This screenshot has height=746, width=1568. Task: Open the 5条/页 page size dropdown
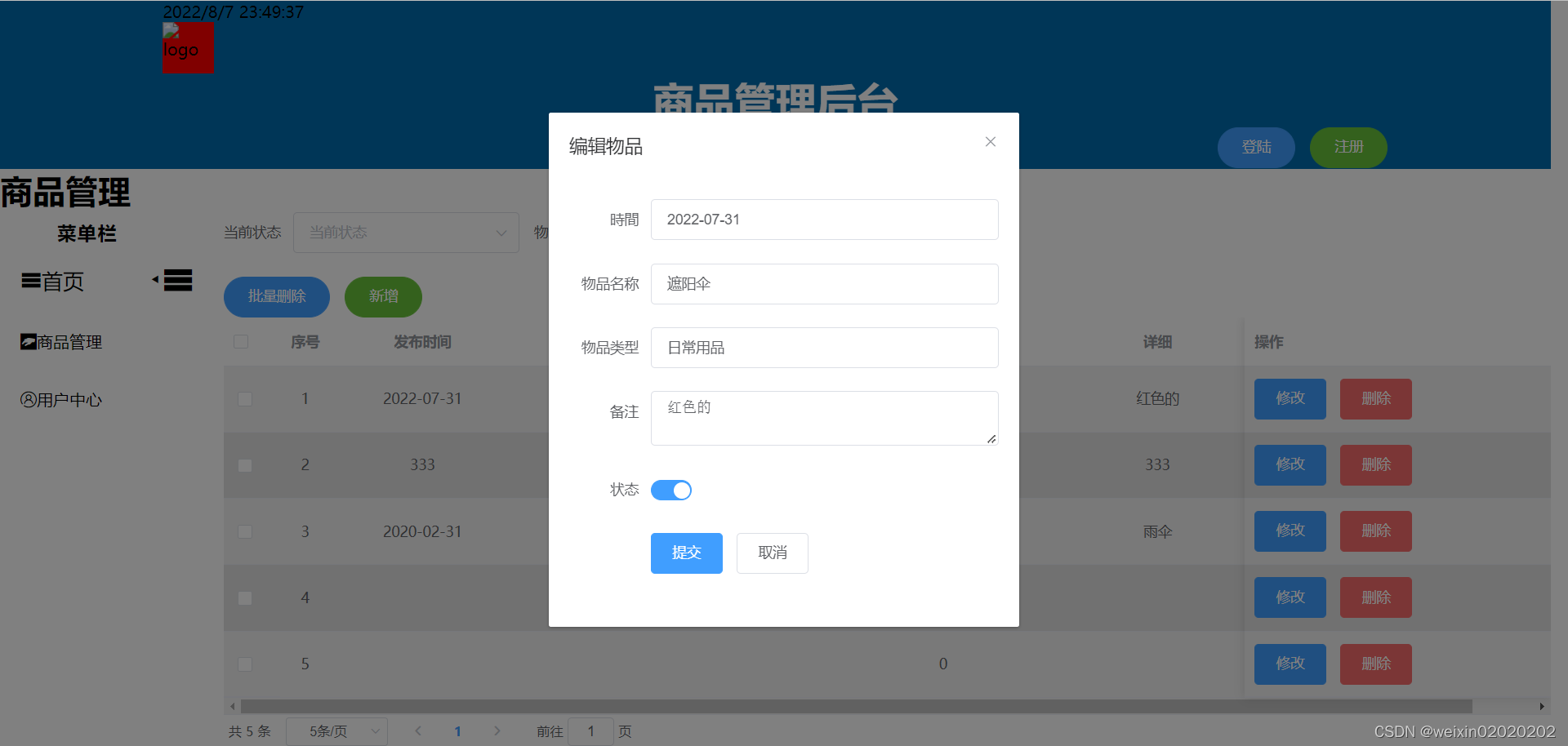(x=336, y=731)
